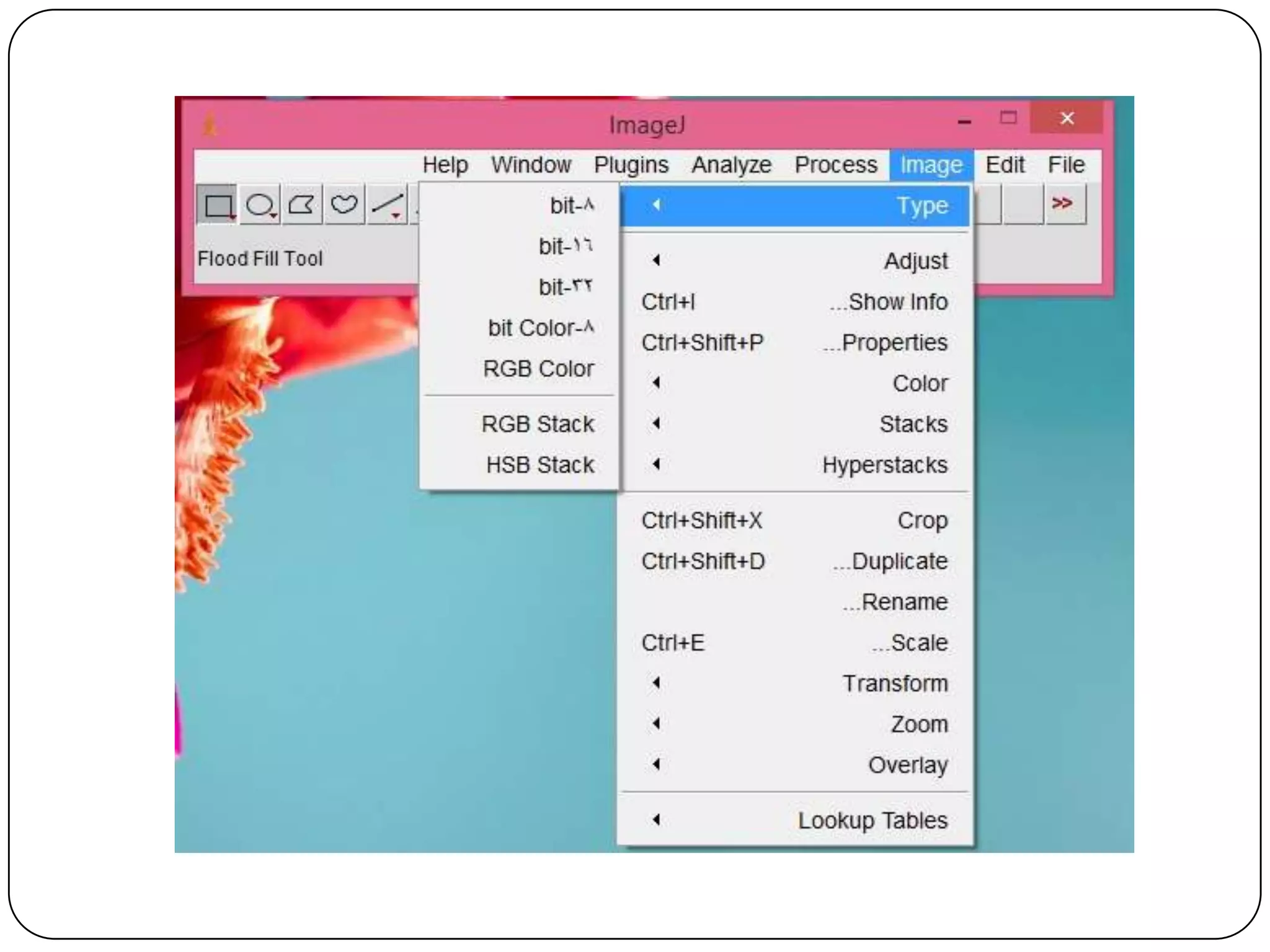Screen dimensions: 1270x952
Task: Click the ImageJ title bar app icon
Action: tap(211, 125)
